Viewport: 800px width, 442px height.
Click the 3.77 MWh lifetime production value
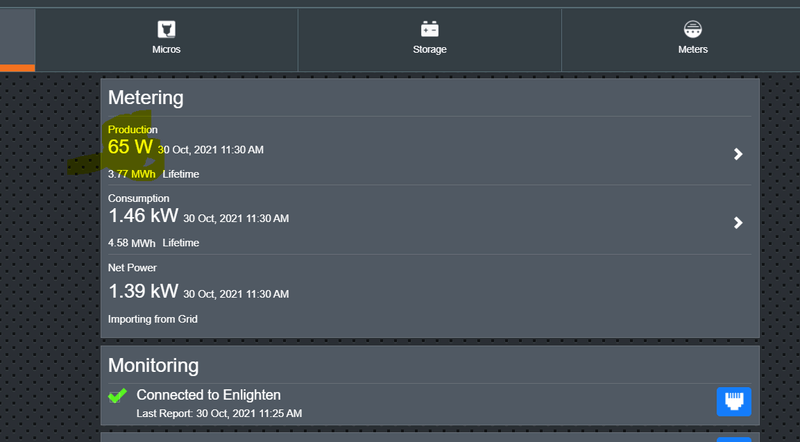coord(132,174)
